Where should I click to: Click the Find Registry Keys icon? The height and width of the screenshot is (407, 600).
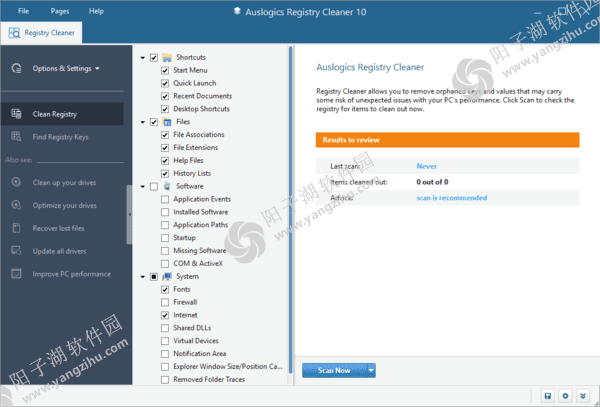16,137
